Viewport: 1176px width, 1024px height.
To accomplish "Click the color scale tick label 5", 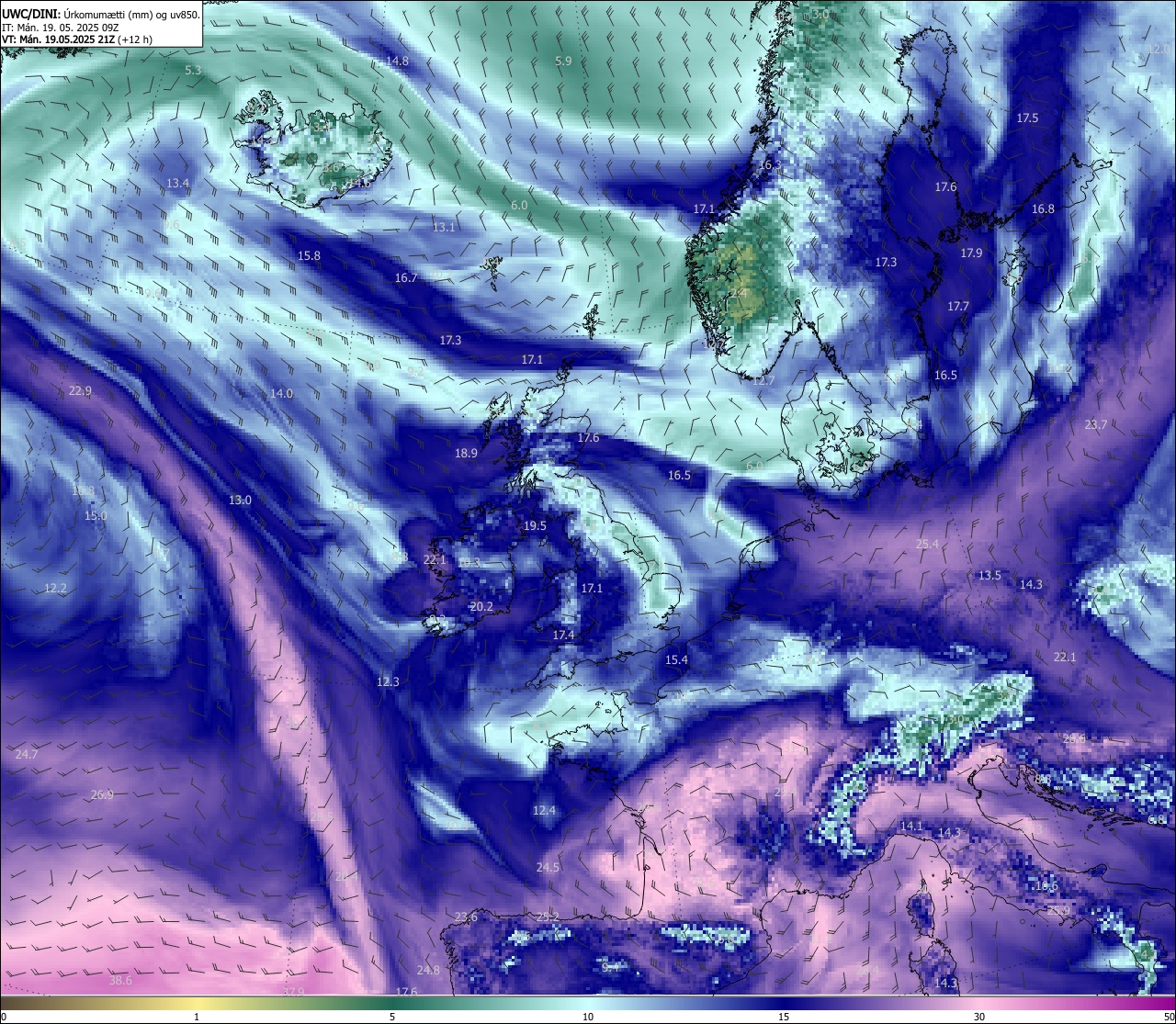I will point(392,1016).
